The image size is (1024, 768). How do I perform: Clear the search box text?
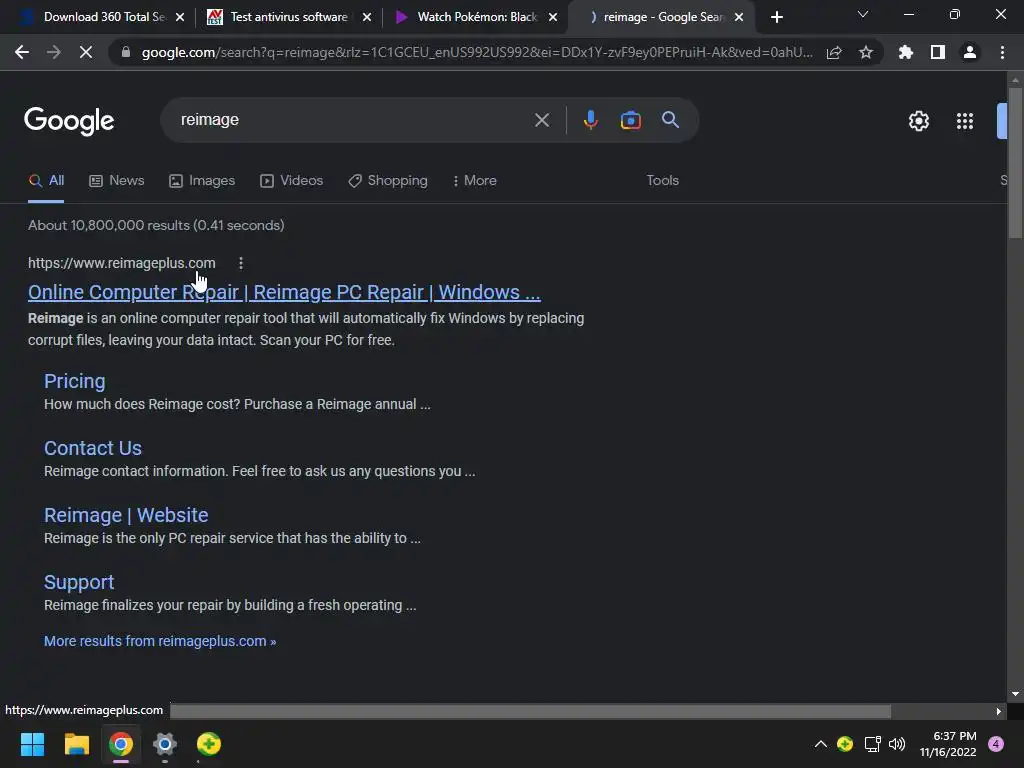coord(541,120)
